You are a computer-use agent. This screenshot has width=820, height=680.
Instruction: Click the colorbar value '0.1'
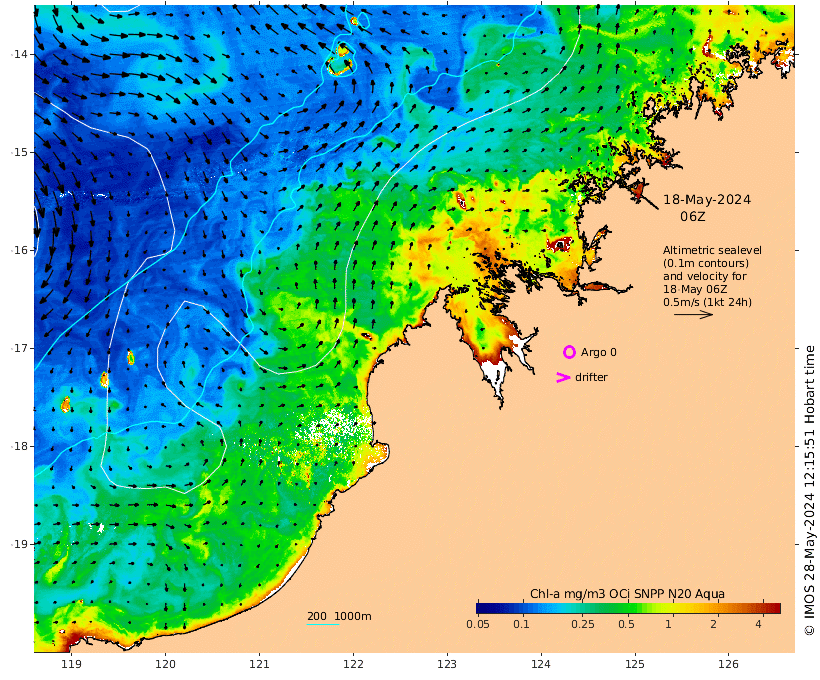click(521, 624)
